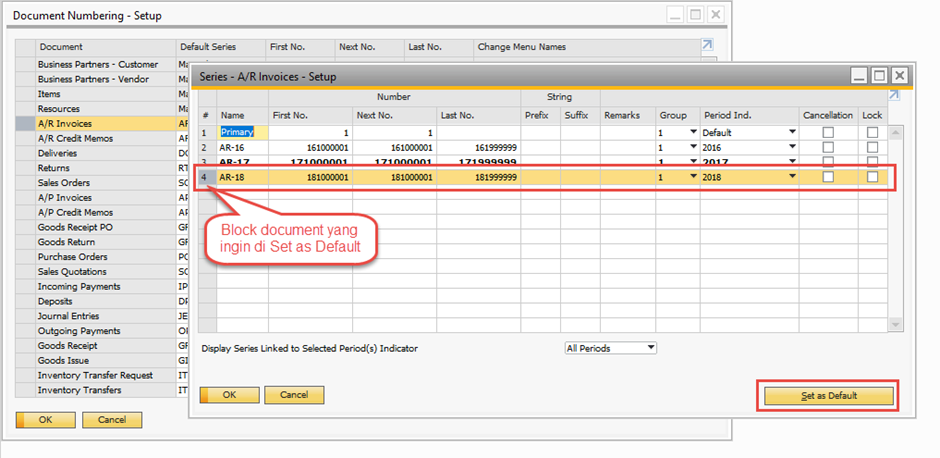
Task: Click Last No. 161999999 for AR-16
Action: [x=478, y=147]
